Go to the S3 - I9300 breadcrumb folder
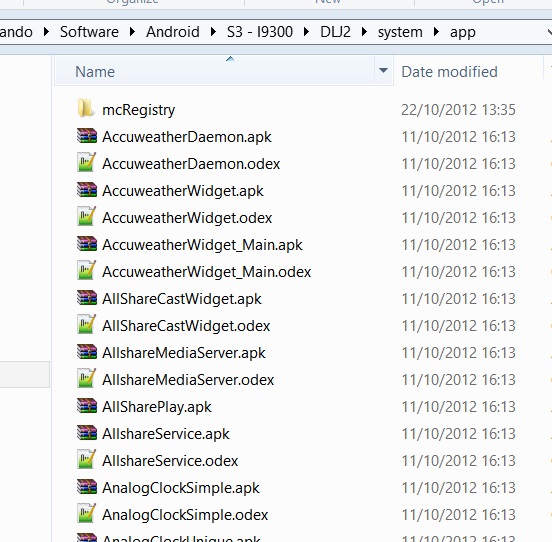552x542 pixels. pos(260,32)
